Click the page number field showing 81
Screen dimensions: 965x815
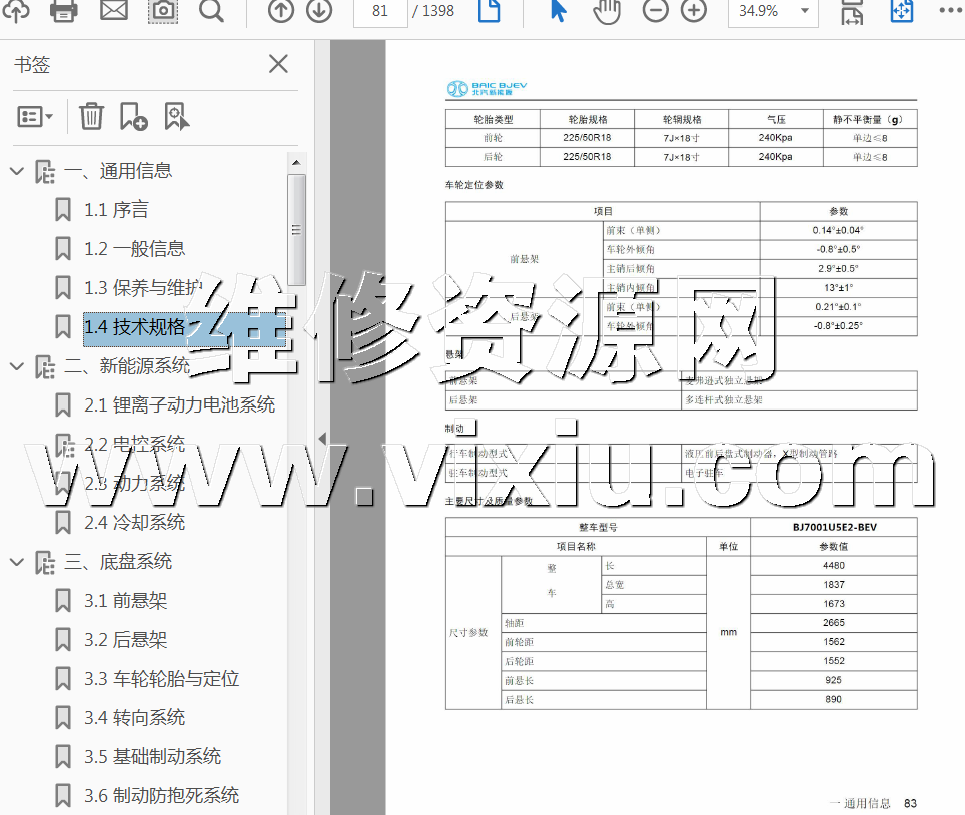(x=379, y=11)
